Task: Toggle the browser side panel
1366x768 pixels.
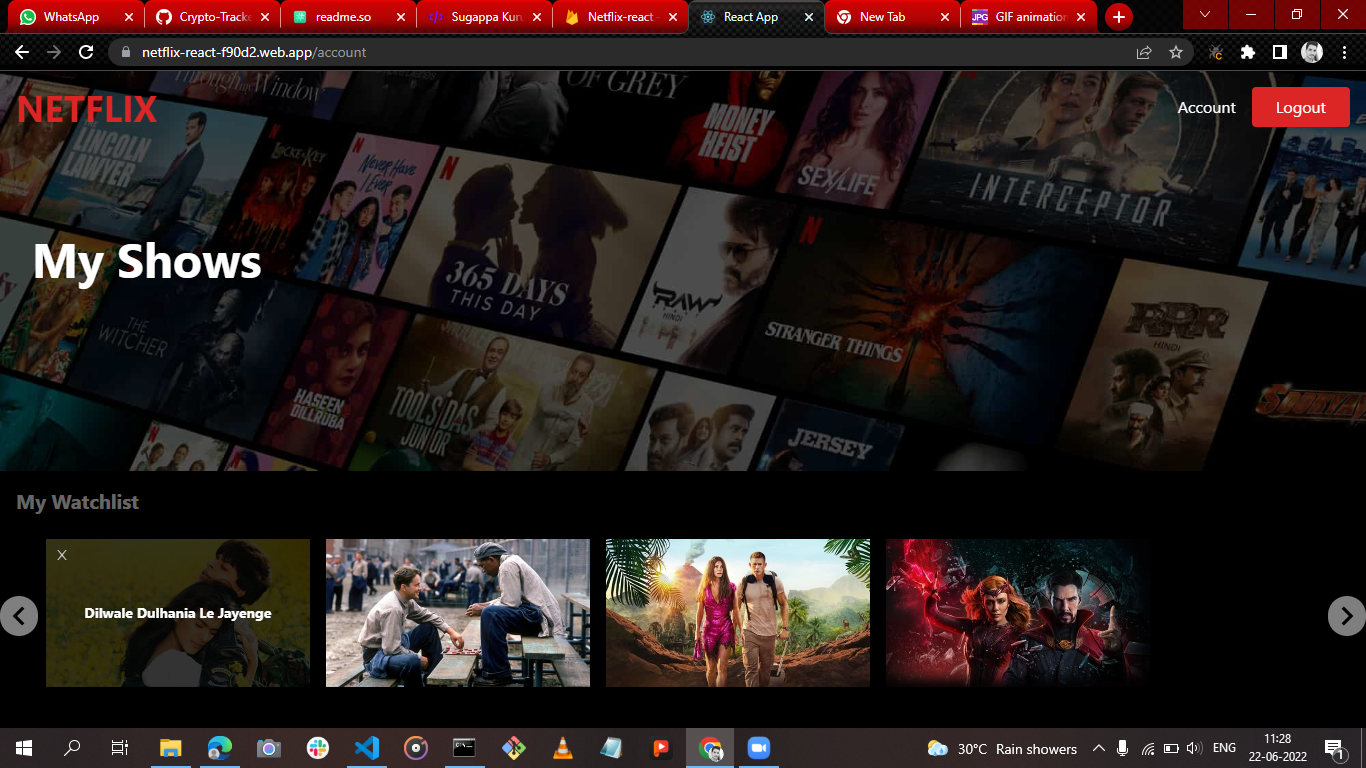Action: [1279, 52]
